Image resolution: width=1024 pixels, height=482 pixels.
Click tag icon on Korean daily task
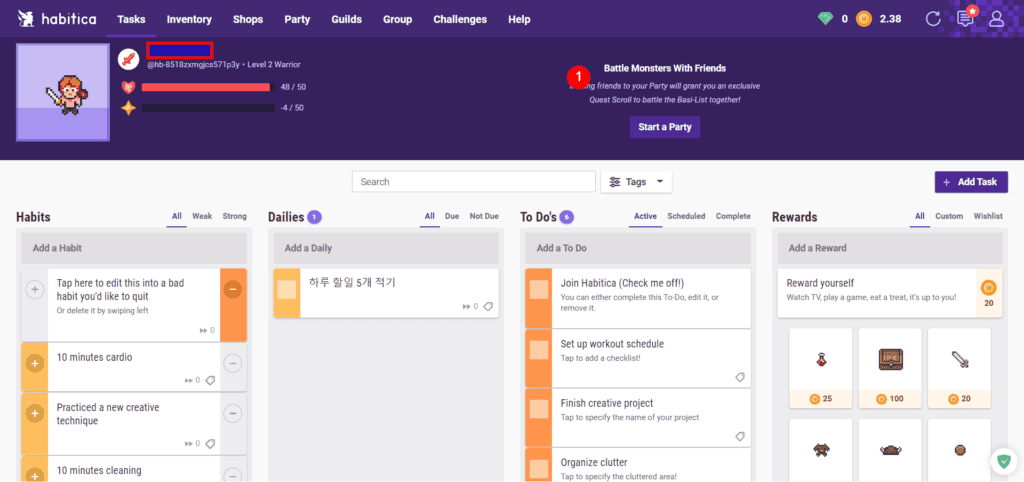click(x=488, y=306)
